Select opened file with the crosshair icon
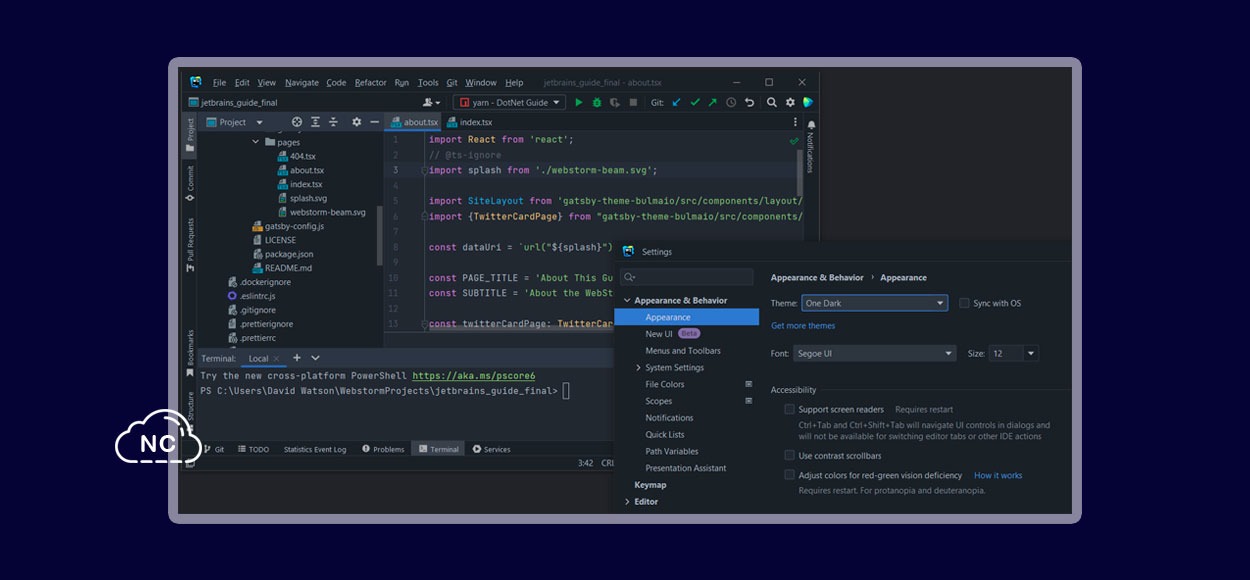The image size is (1250, 580). click(x=296, y=122)
